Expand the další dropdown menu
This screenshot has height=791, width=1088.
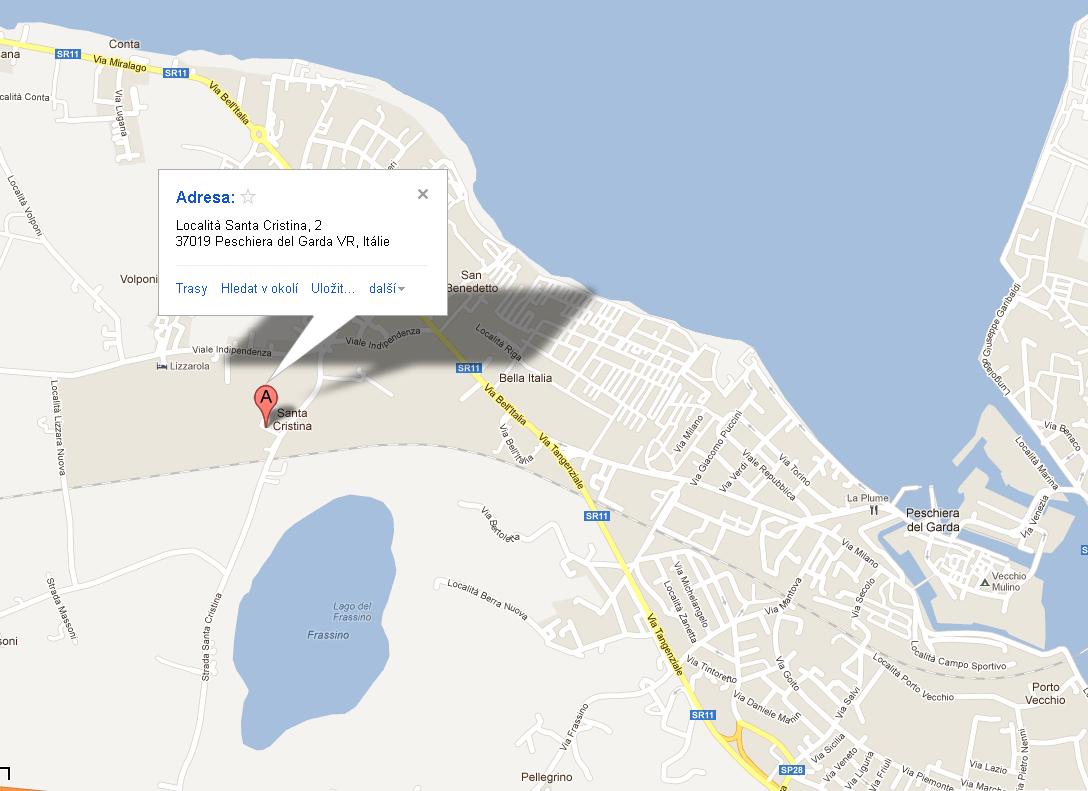point(387,289)
